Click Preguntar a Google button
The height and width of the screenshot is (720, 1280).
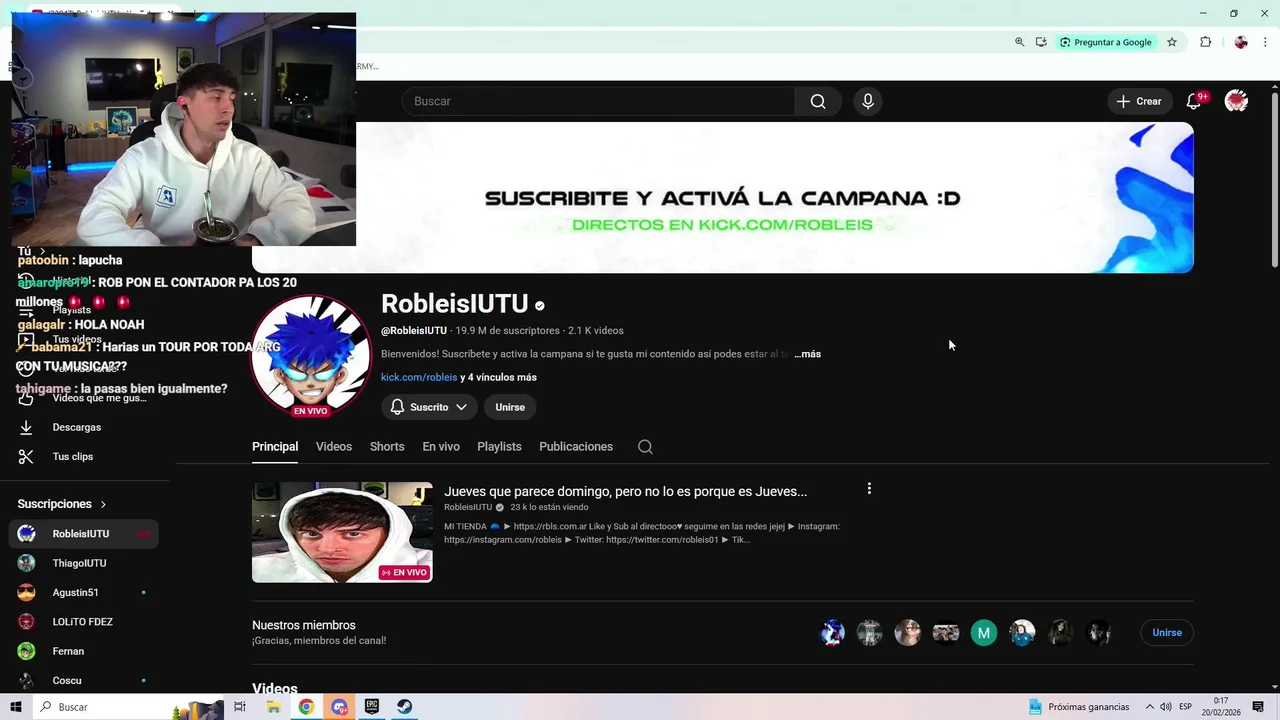[x=1106, y=42]
